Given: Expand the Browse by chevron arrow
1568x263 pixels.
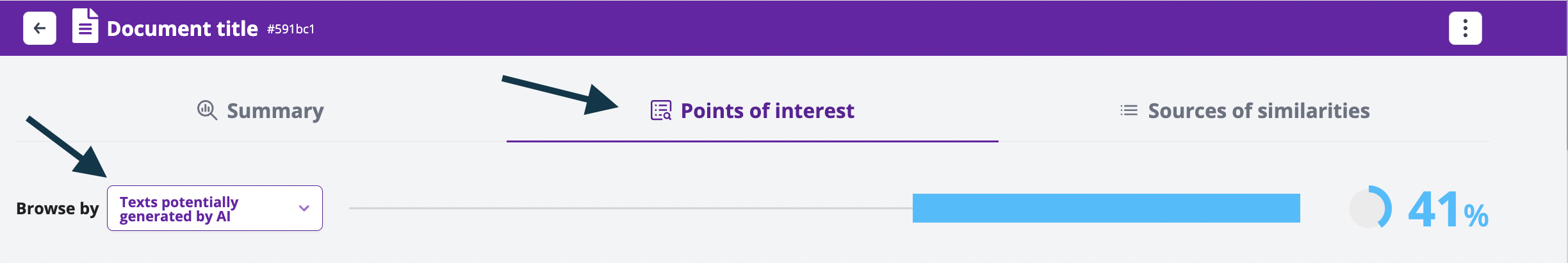Looking at the screenshot, I should pyautogui.click(x=304, y=208).
